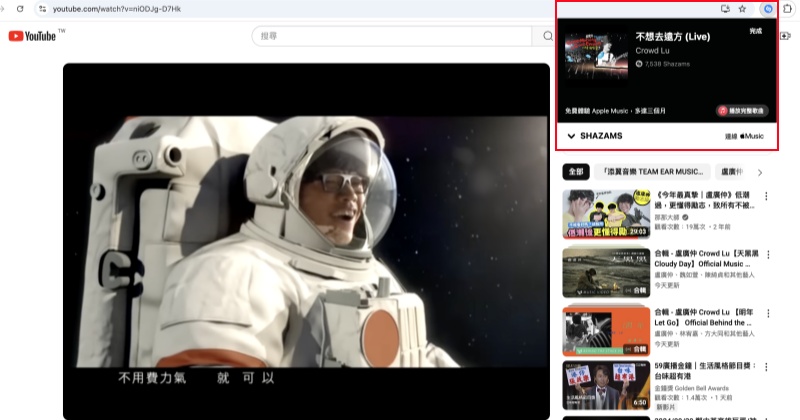This screenshot has width=800, height=420.
Task: Show more filter chips with right arrow
Action: coord(760,172)
